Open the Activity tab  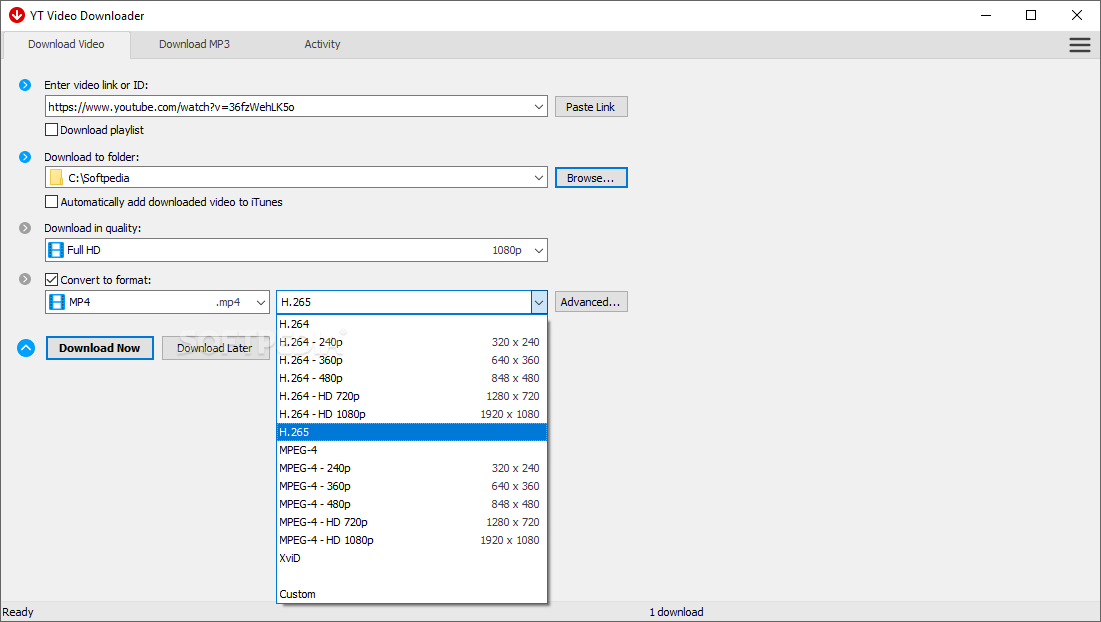[322, 44]
